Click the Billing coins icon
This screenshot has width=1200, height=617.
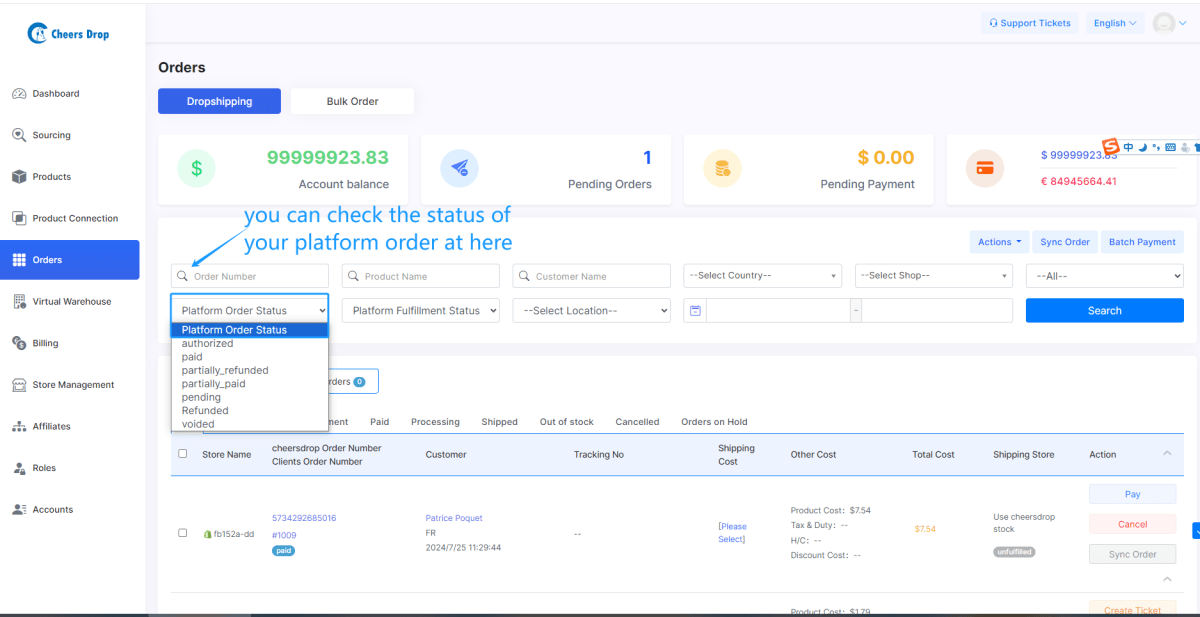tap(19, 343)
